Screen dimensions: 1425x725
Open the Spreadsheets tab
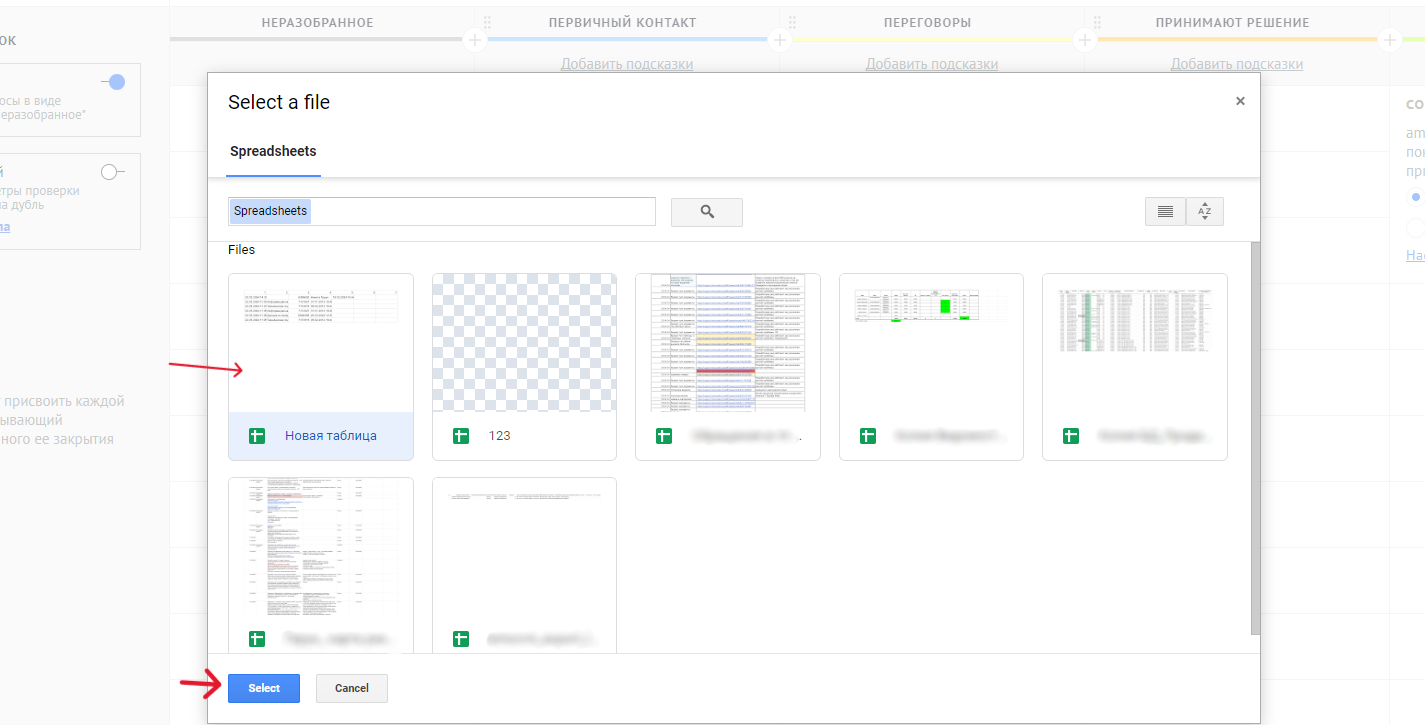[x=273, y=151]
